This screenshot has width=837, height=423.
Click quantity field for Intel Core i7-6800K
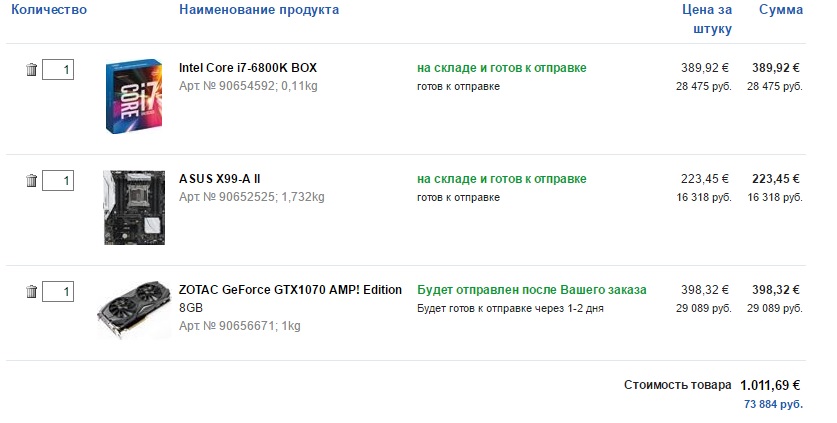pyautogui.click(x=58, y=70)
